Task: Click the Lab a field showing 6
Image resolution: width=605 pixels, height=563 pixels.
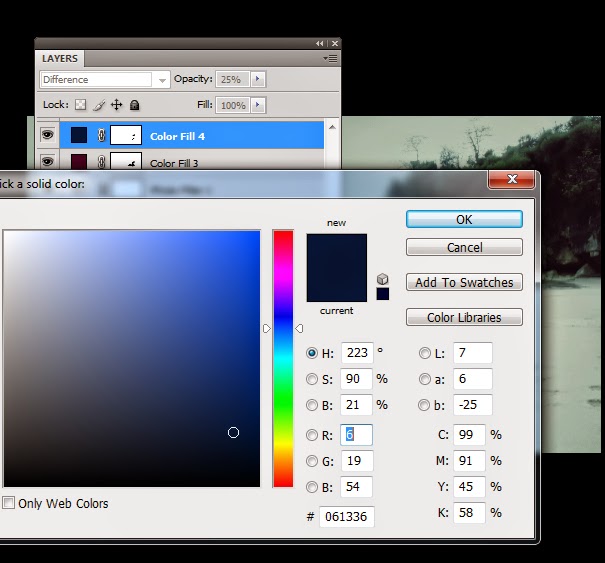Action: pyautogui.click(x=473, y=379)
